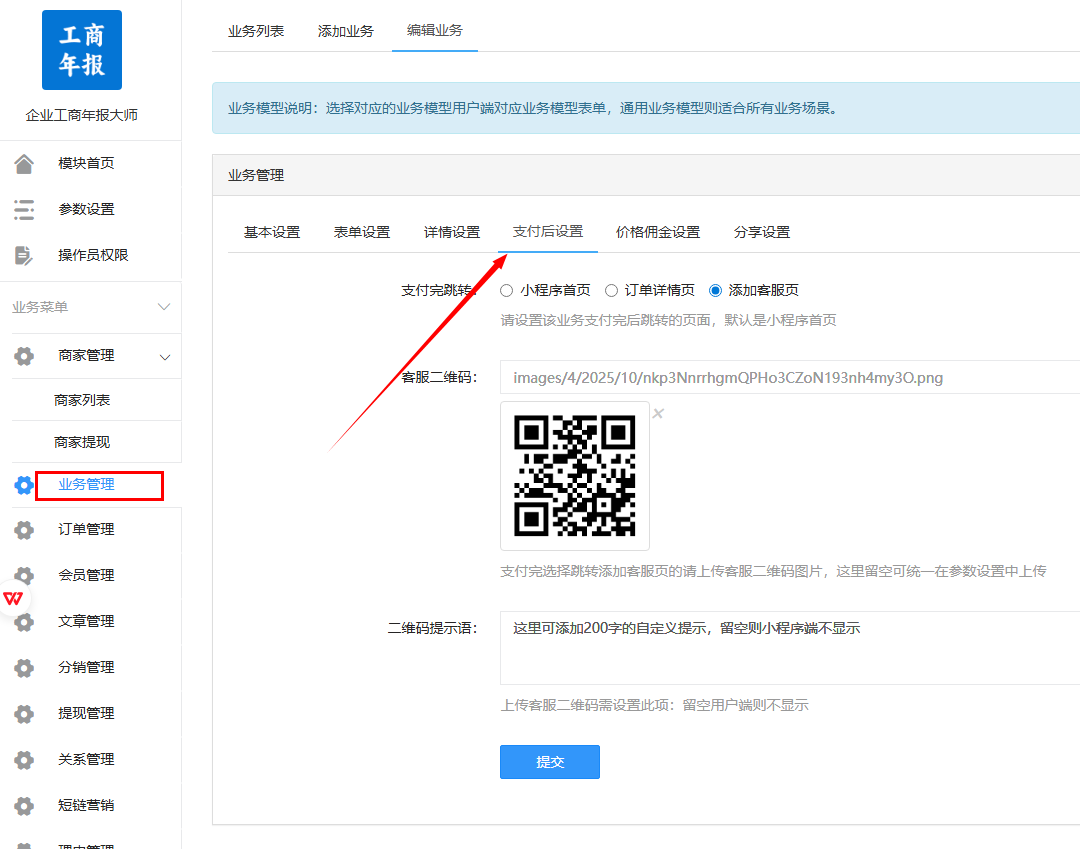Go to 业务管理 menu item

(86, 485)
